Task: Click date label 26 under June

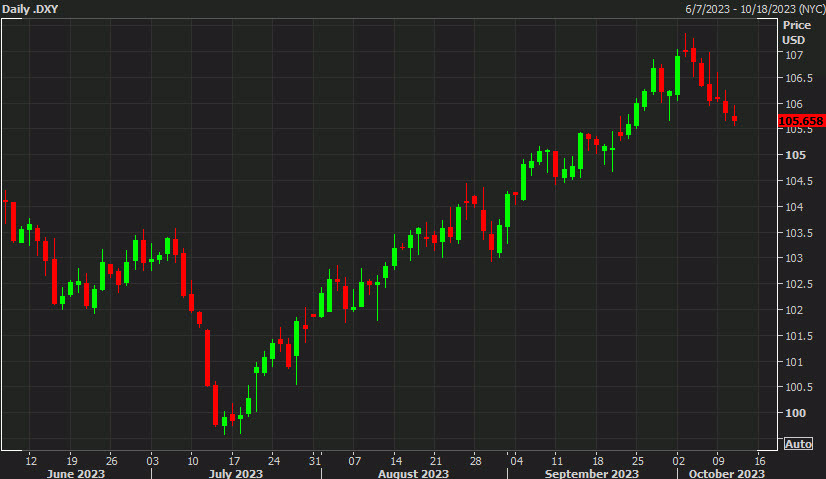Action: click(x=112, y=461)
